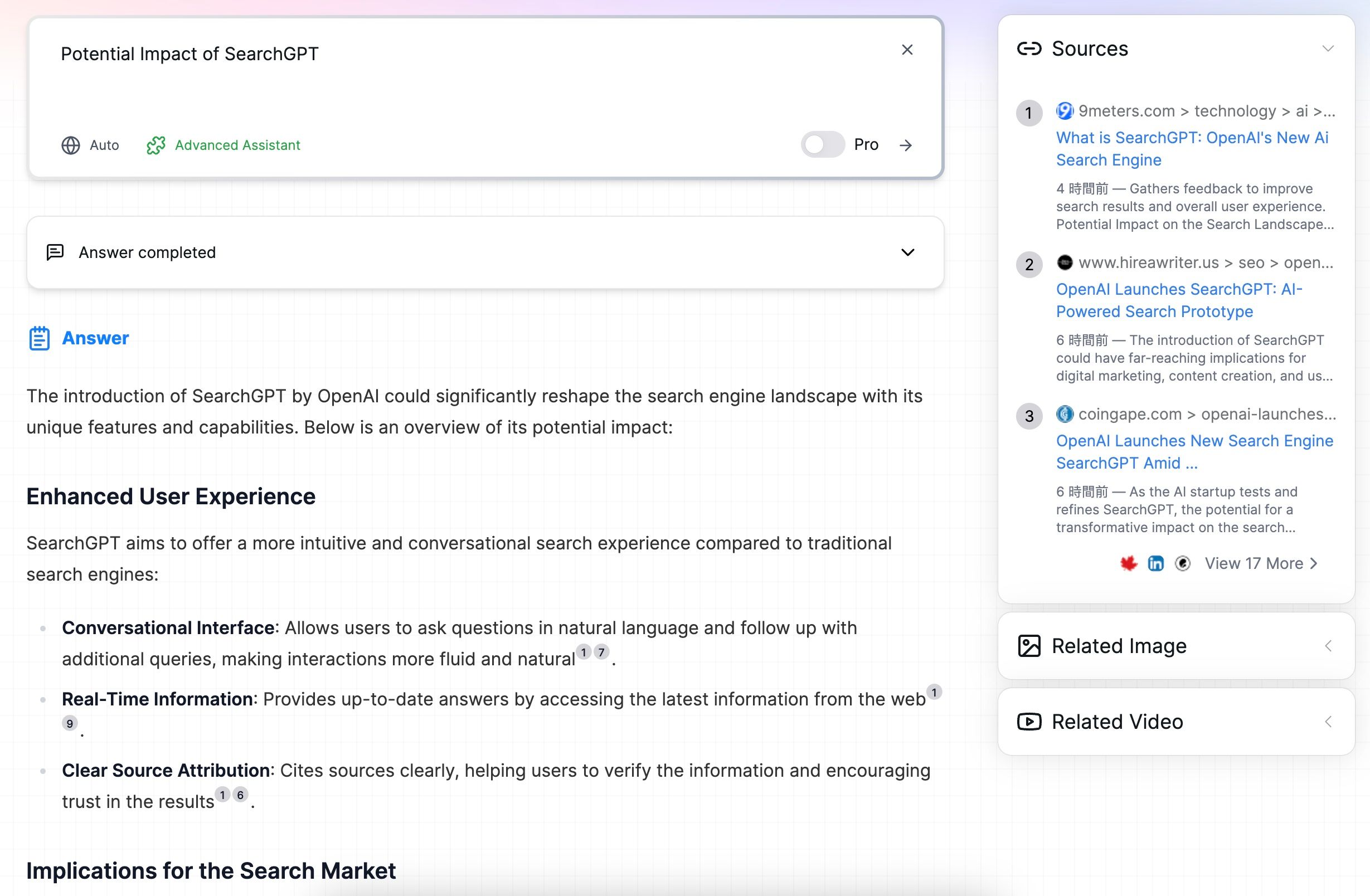Click the circular gray source icon beside LinkedIn
Viewport: 1370px width, 896px height.
[1182, 563]
